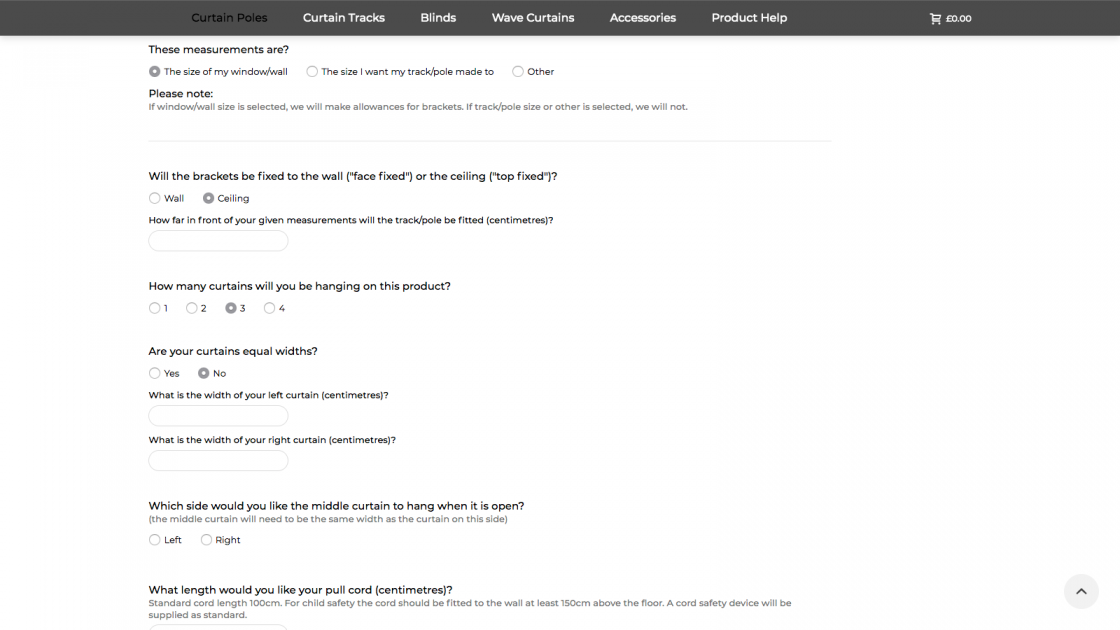Select 'The size of my window/wall' option
This screenshot has height=630, width=1120.
pos(155,72)
